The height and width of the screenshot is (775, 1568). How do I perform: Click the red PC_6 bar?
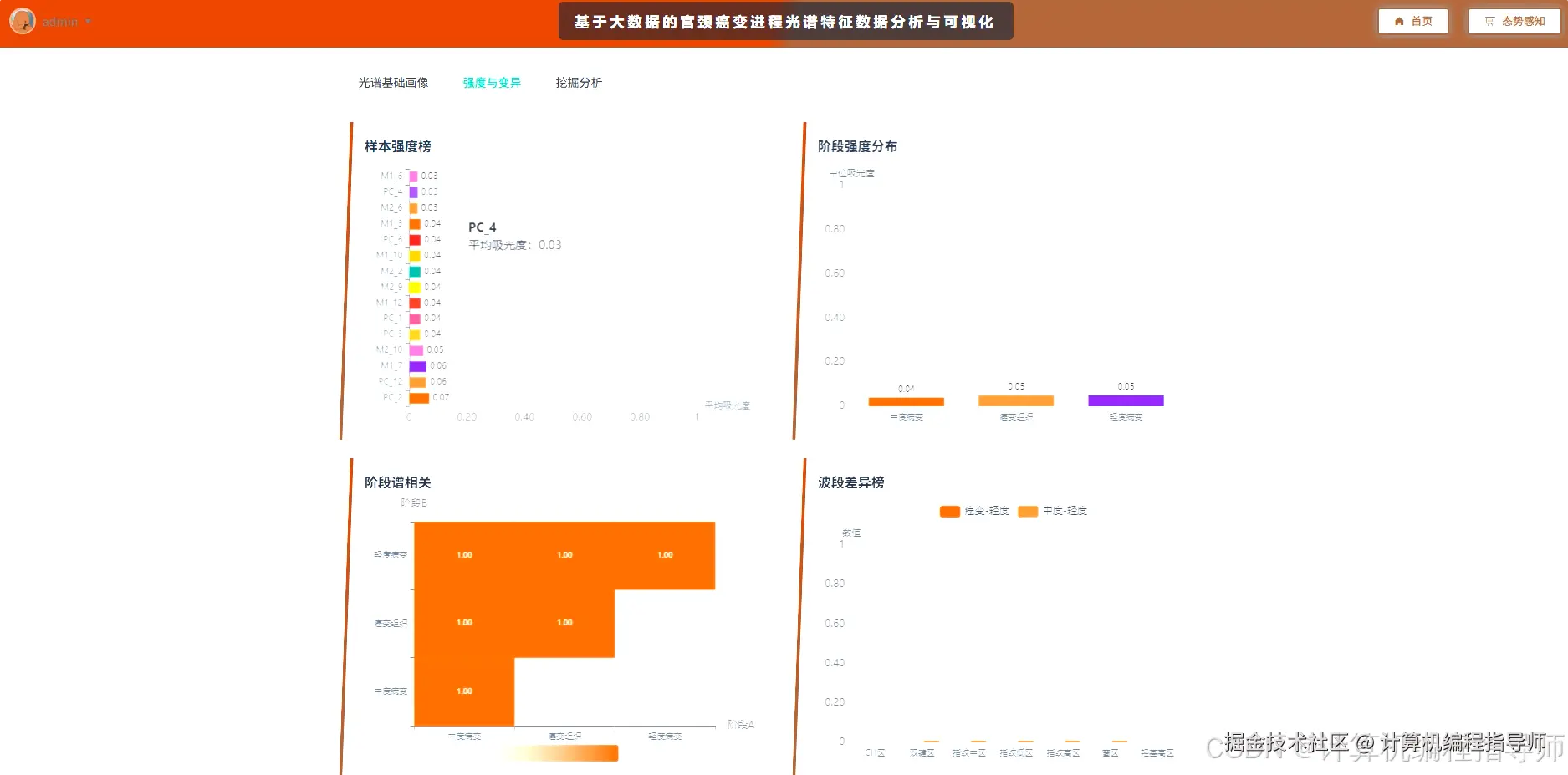415,240
